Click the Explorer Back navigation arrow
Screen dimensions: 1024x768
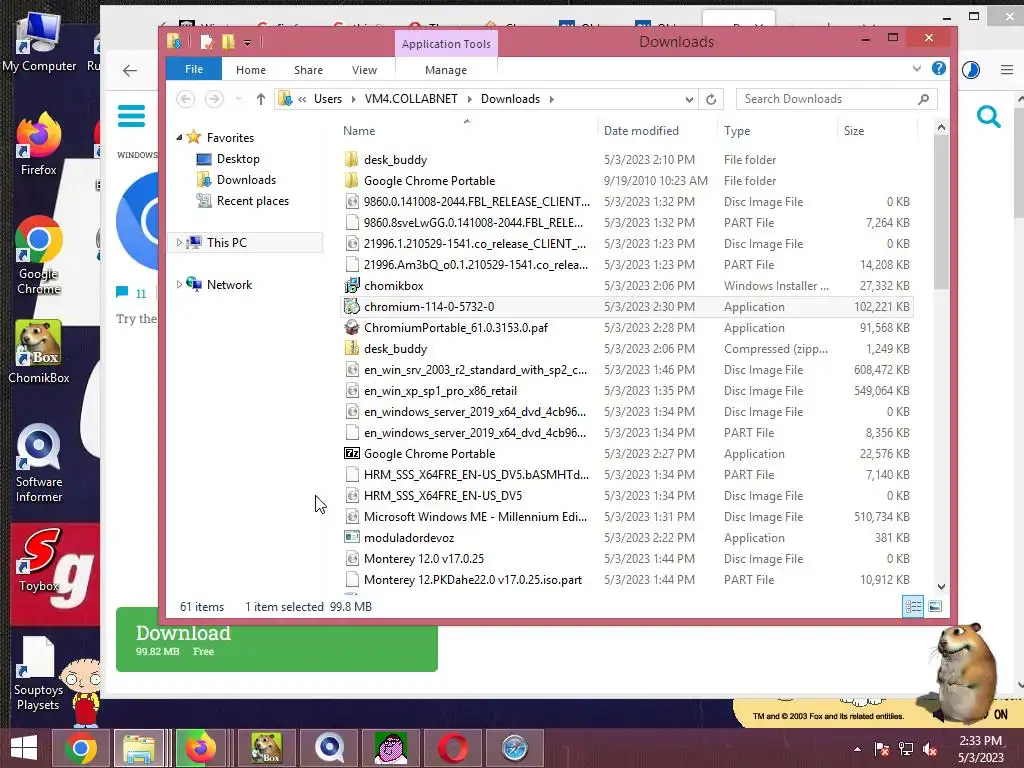click(x=185, y=99)
